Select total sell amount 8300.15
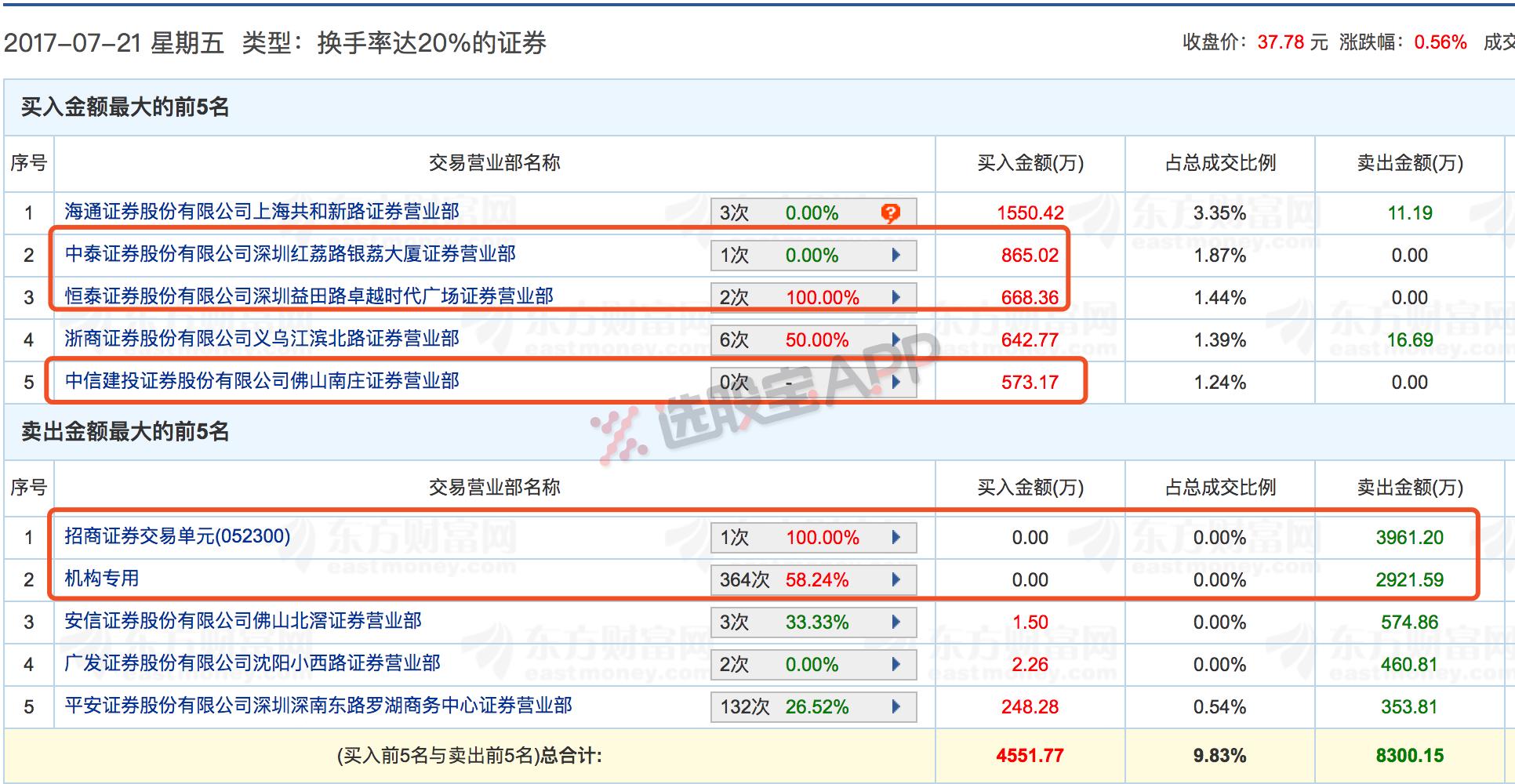The width and height of the screenshot is (1515, 784). pyautogui.click(x=1410, y=755)
